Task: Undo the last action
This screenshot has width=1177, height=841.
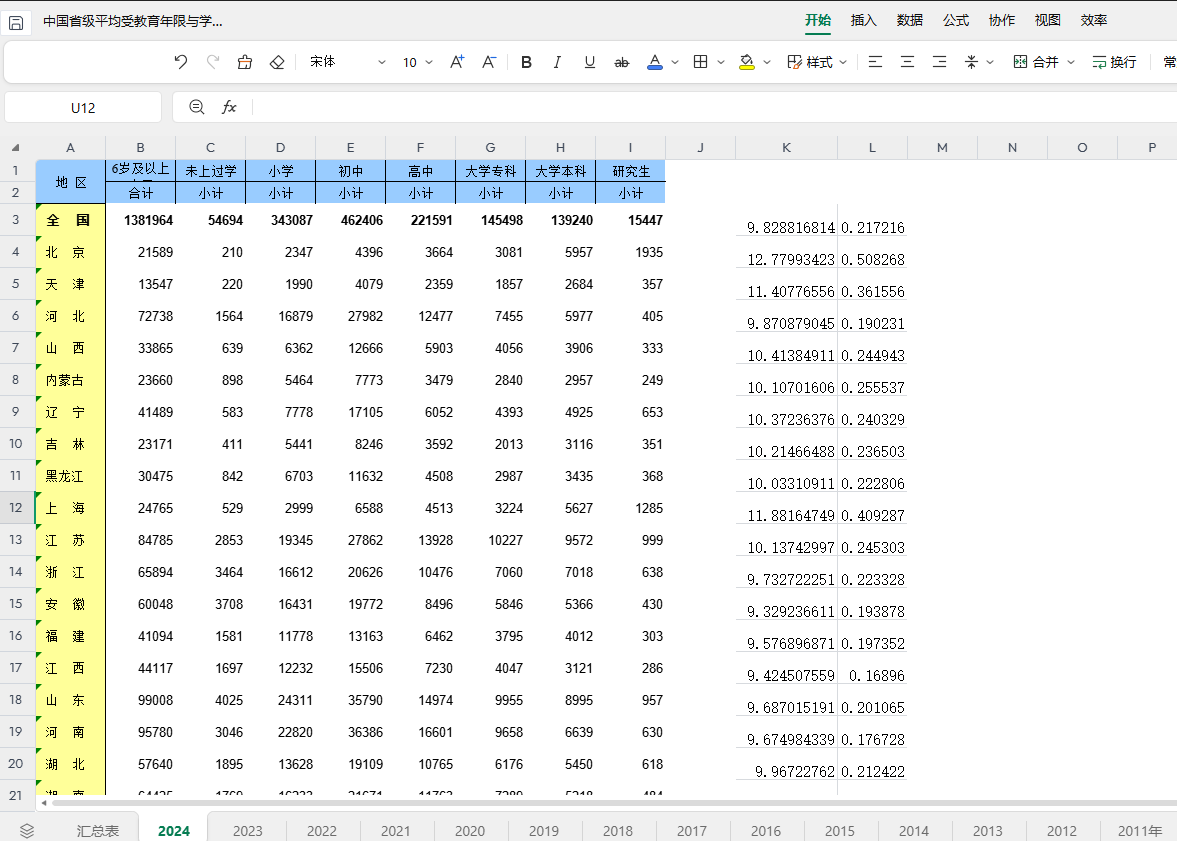Action: [x=180, y=62]
